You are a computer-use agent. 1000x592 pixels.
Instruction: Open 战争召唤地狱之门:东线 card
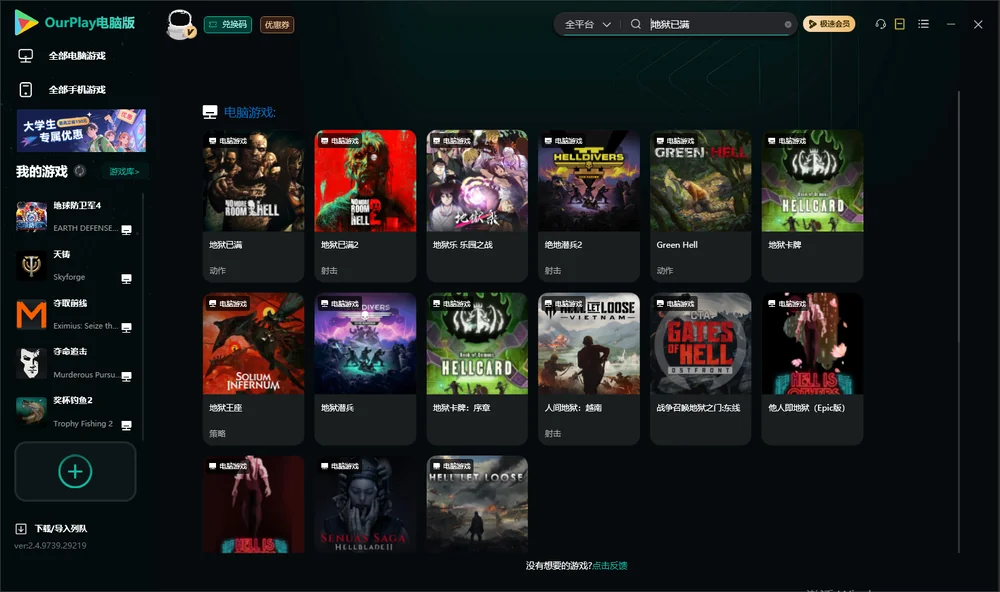[700, 369]
